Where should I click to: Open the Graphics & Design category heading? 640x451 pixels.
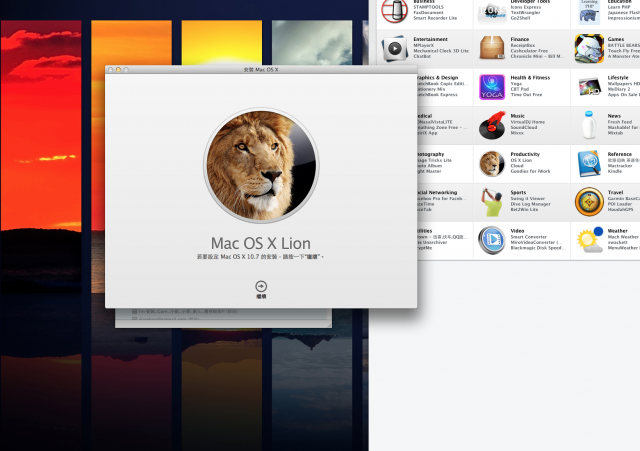click(x=438, y=78)
